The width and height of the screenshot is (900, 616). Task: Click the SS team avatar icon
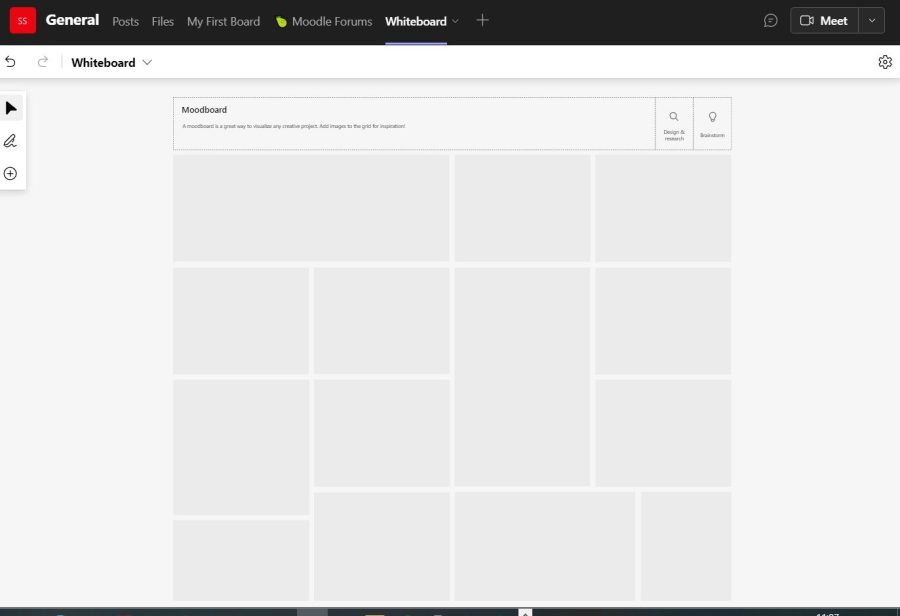[x=22, y=20]
